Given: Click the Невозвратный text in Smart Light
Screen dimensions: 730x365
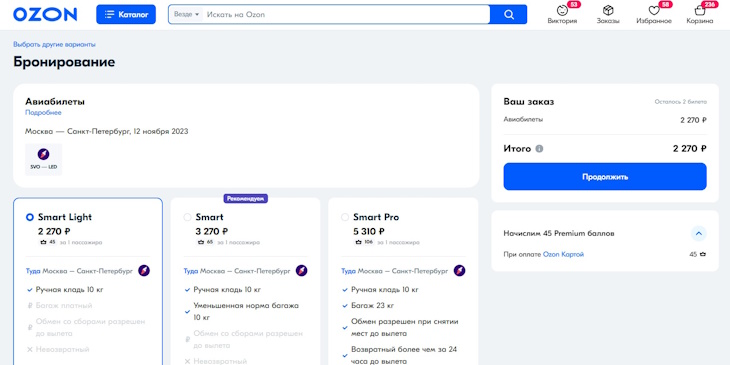Looking at the screenshot, I should click(x=62, y=349).
